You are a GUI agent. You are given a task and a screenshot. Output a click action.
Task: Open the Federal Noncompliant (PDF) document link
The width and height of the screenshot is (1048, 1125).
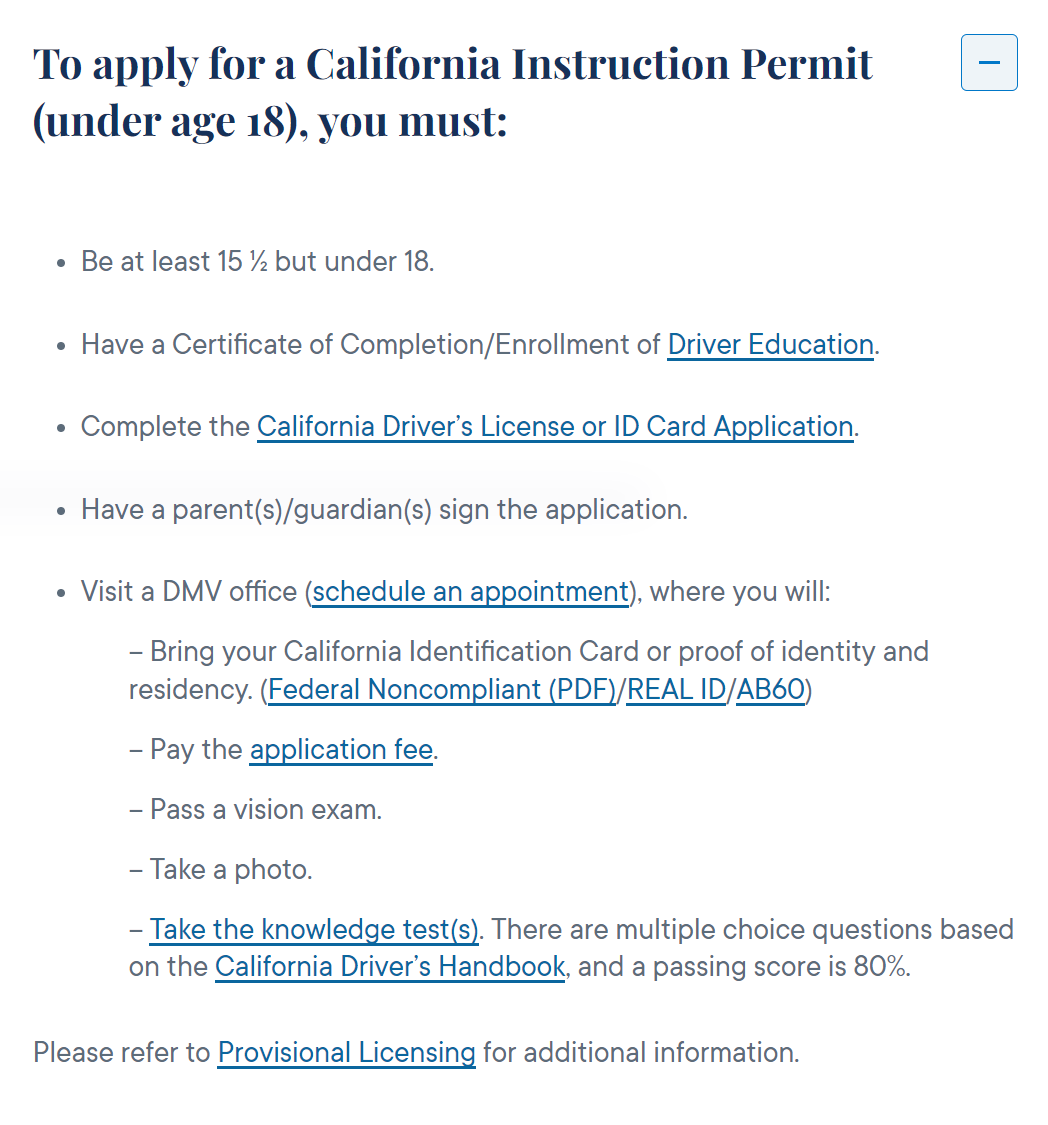442,690
